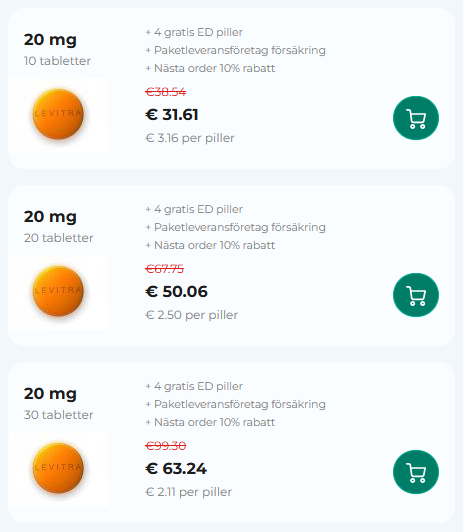Screen dimensions: 463x532
Task: Click the 10 tabletter label
Action: (x=57, y=61)
